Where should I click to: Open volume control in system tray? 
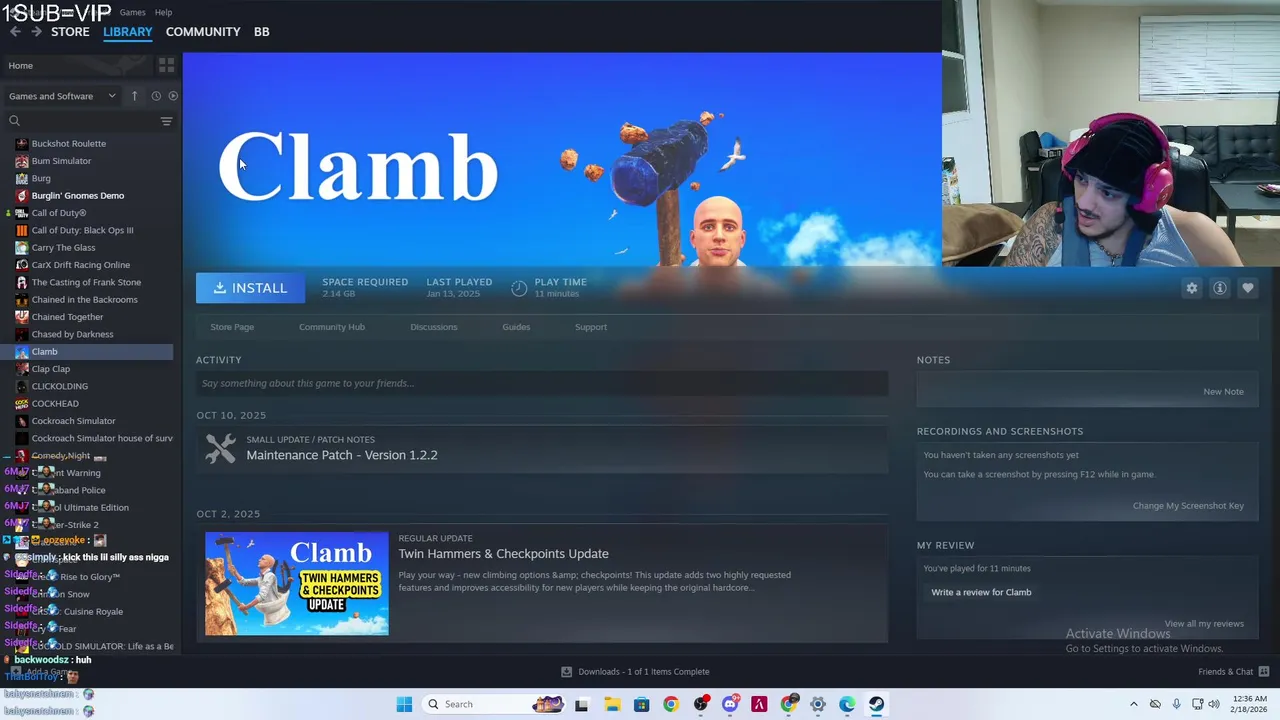pyautogui.click(x=1215, y=704)
